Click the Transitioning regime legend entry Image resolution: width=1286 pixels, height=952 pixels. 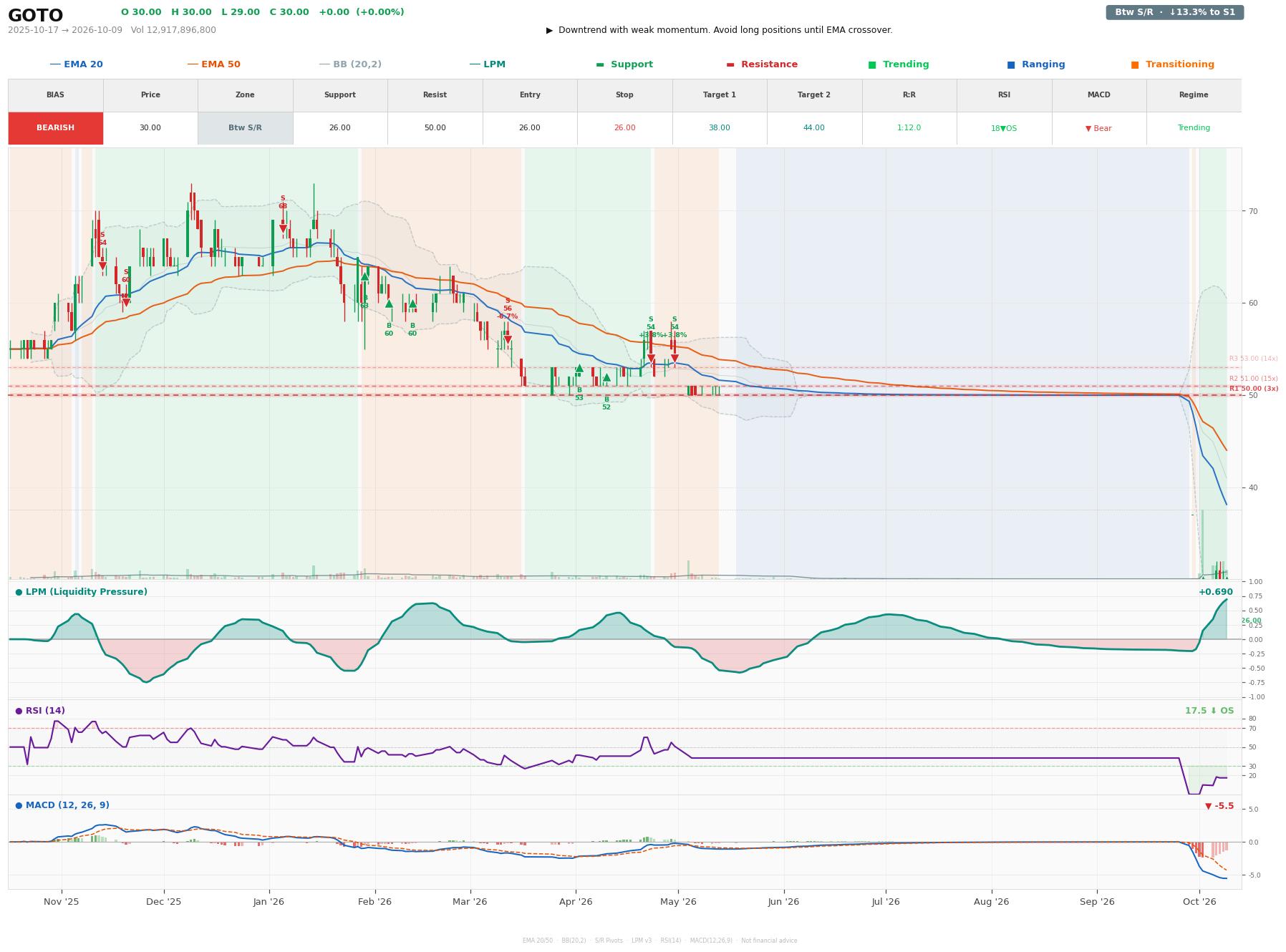pyautogui.click(x=1173, y=64)
